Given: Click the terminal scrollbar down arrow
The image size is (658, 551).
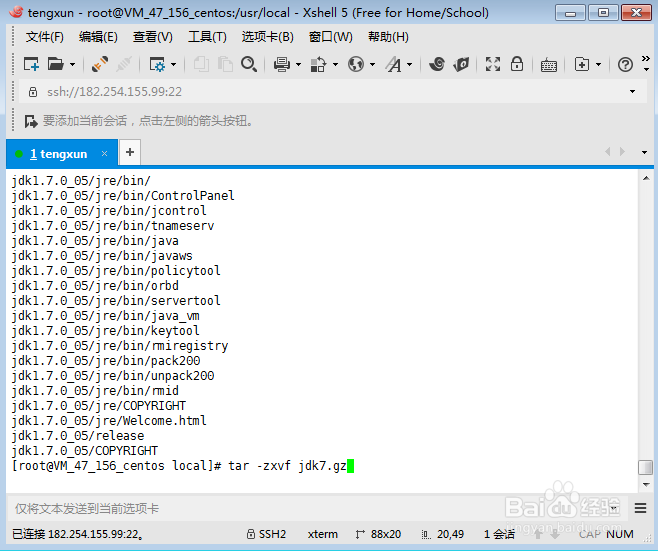Looking at the screenshot, I should (x=646, y=485).
